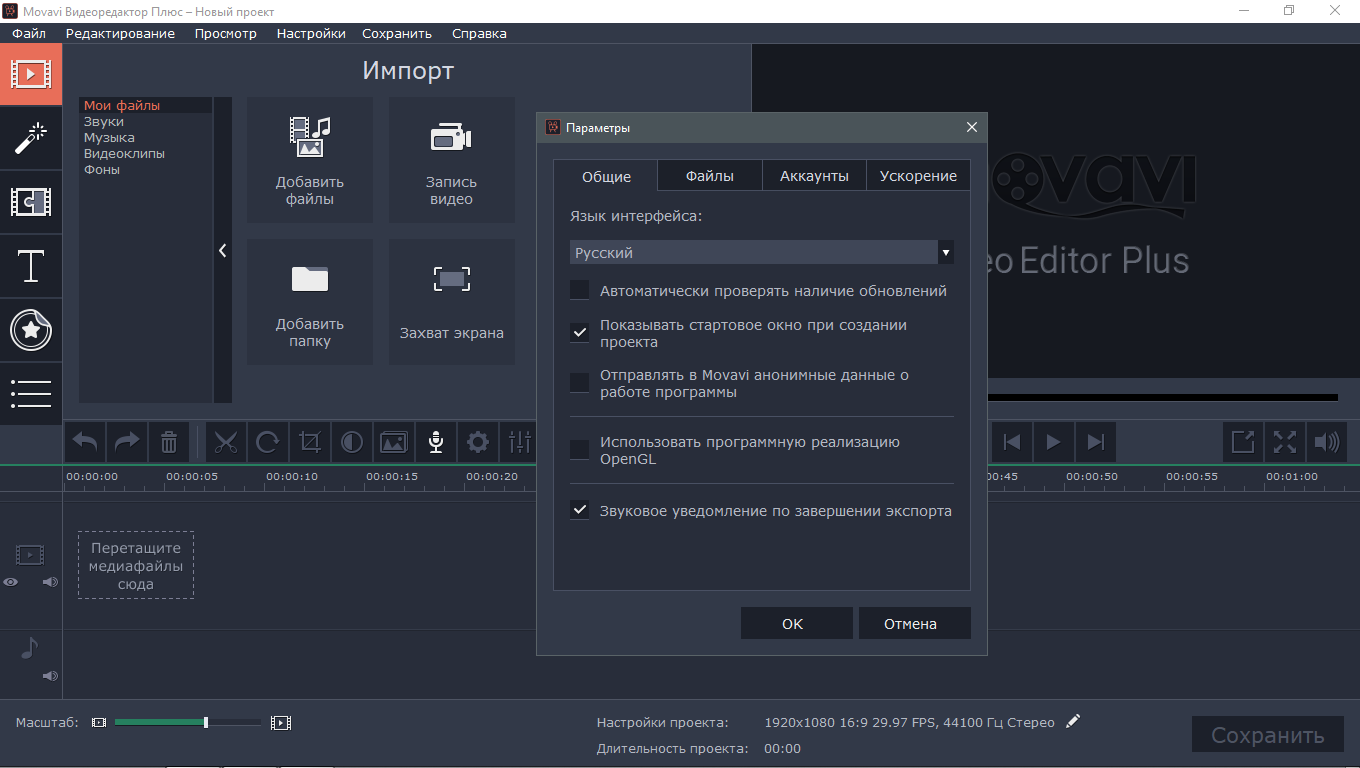Select the Crop tool icon
Viewport: 1360px width, 768px height.
click(310, 442)
